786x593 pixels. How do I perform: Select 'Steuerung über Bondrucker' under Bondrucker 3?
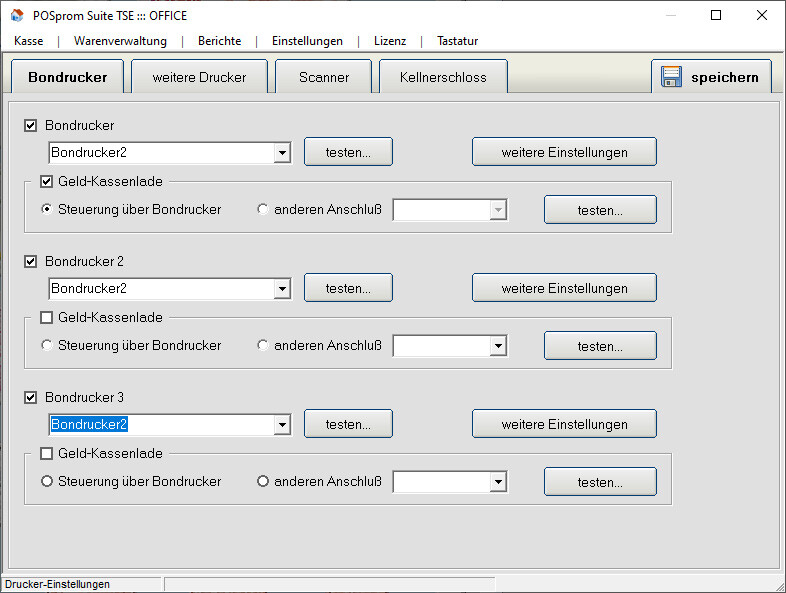pos(47,482)
